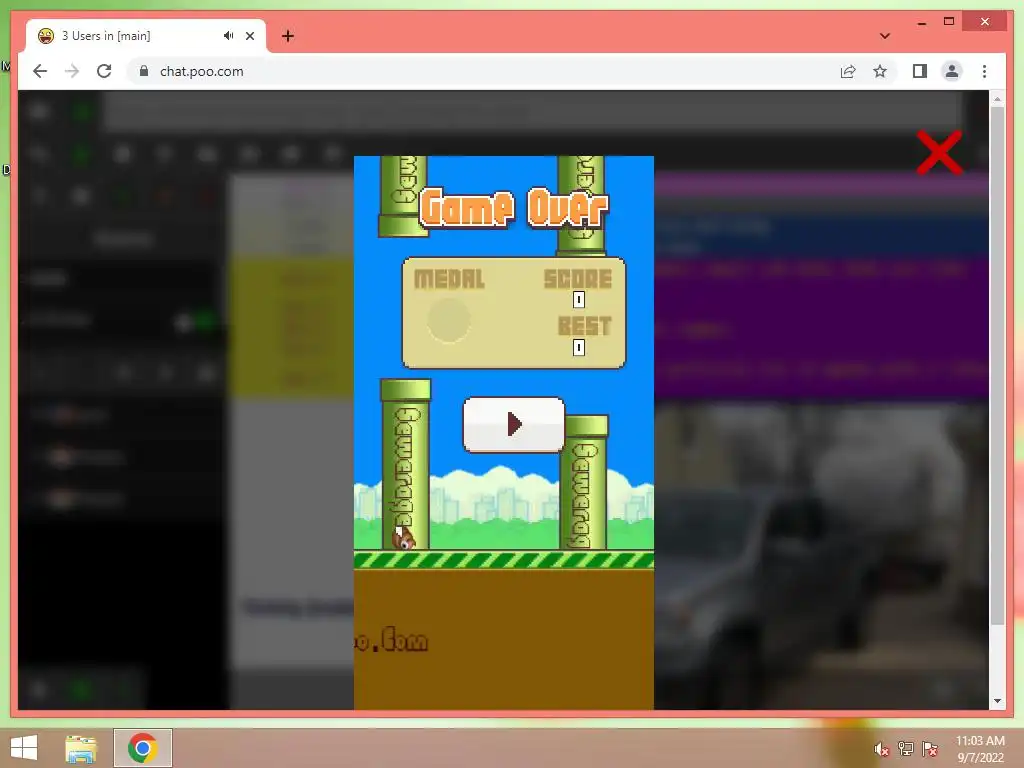Click the page's vertical scrollbar thumb
The height and width of the screenshot is (768, 1024).
997,366
